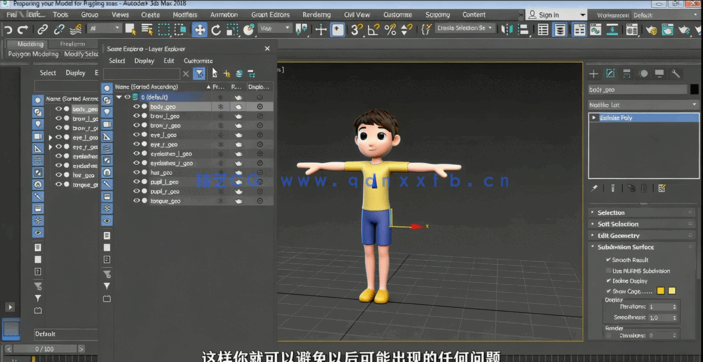Click the Mirror tool icon
703x362 pixels.
(507, 30)
